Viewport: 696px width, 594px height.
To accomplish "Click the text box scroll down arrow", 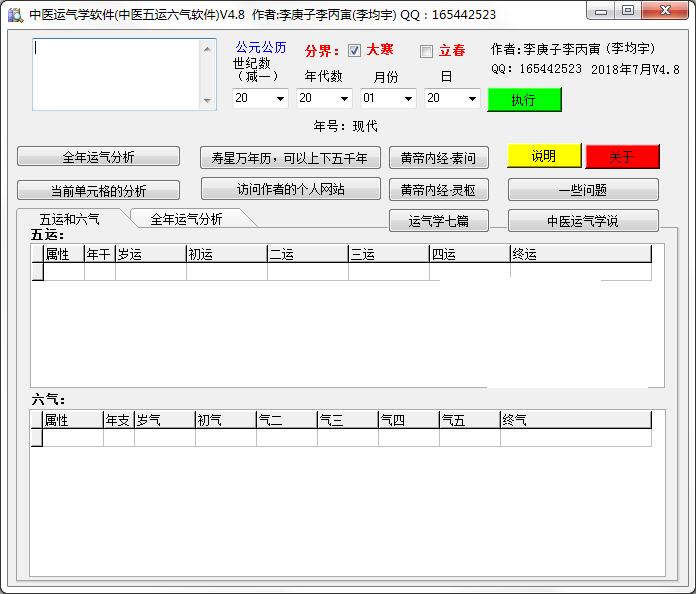I will click(x=208, y=101).
